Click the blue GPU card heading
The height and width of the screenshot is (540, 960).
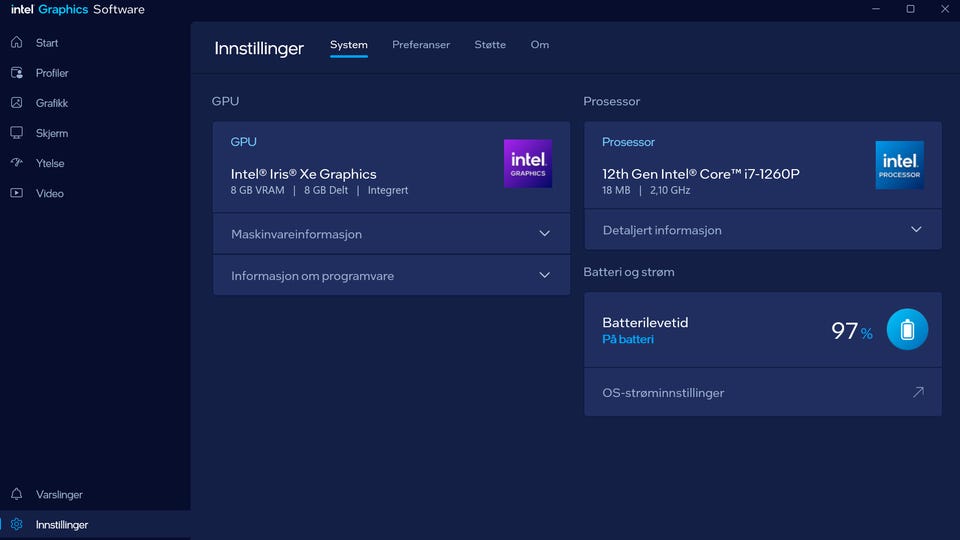coord(244,142)
